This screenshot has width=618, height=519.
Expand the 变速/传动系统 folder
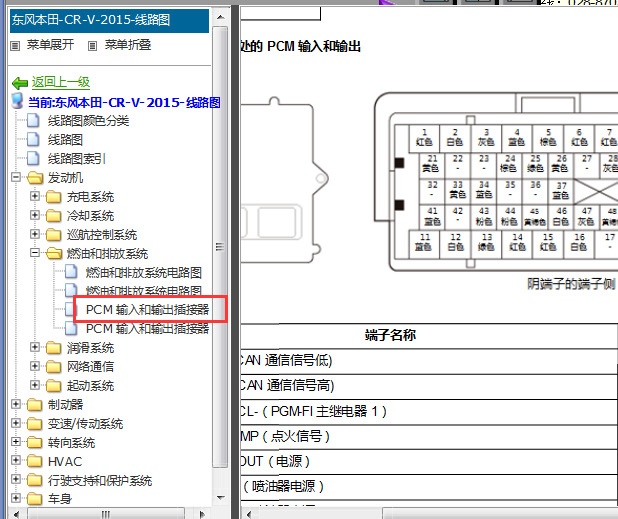coord(16,423)
